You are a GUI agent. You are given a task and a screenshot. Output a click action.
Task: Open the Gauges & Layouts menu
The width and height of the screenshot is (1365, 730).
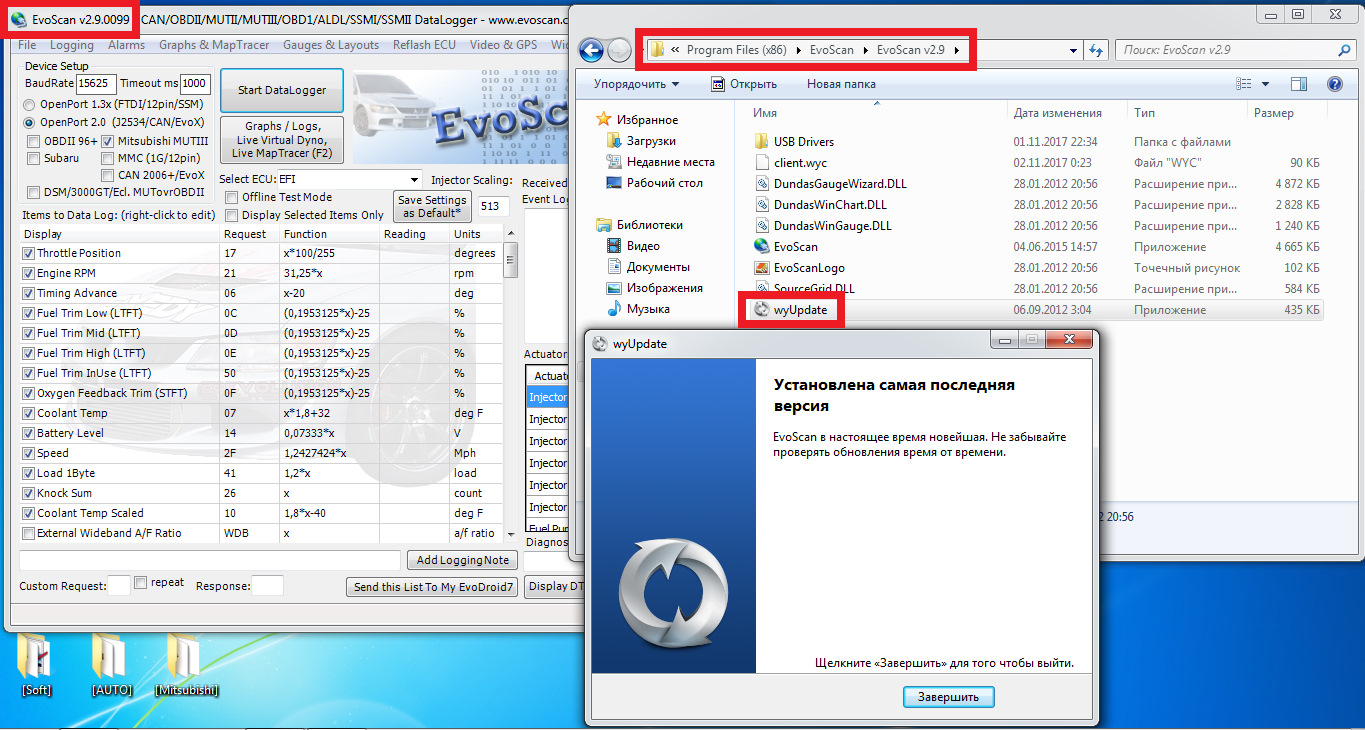[x=331, y=44]
